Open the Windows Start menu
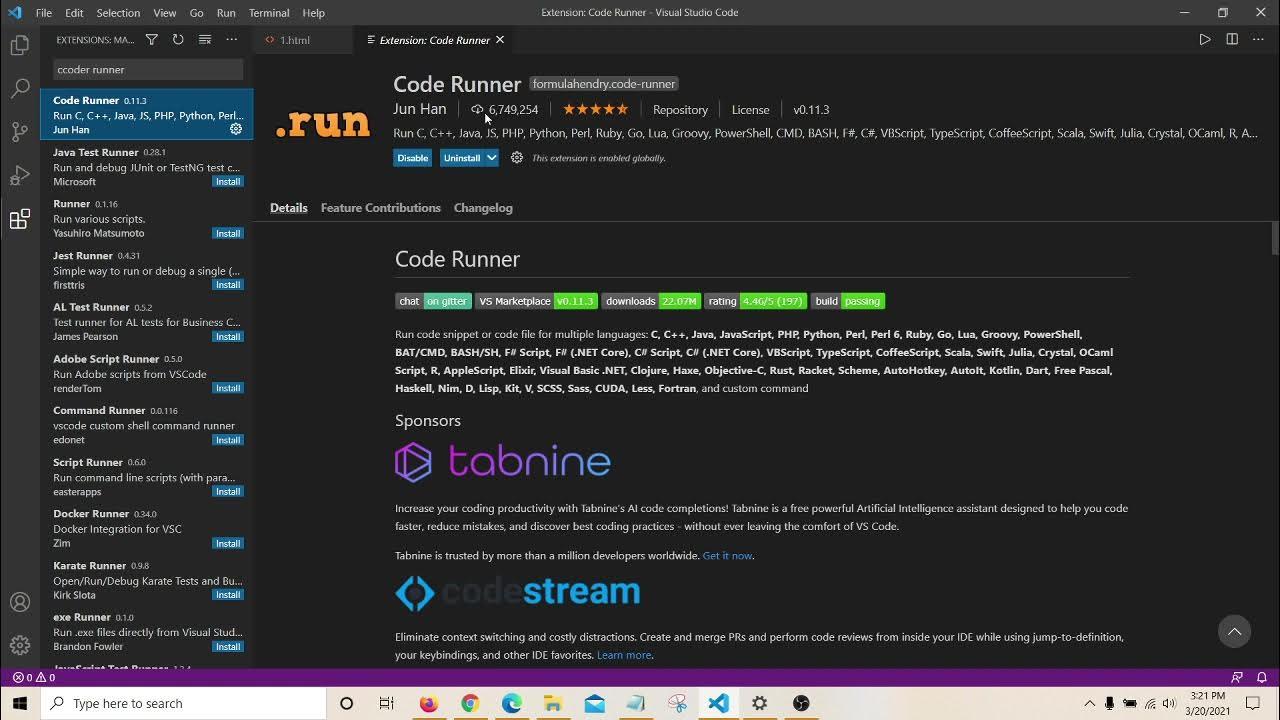This screenshot has height=720, width=1280. pyautogui.click(x=20, y=703)
